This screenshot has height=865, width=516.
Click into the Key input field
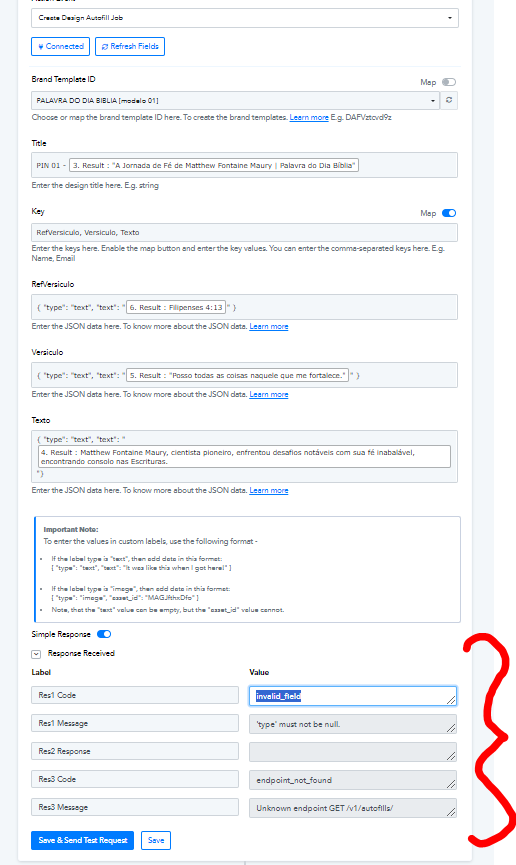[244, 232]
